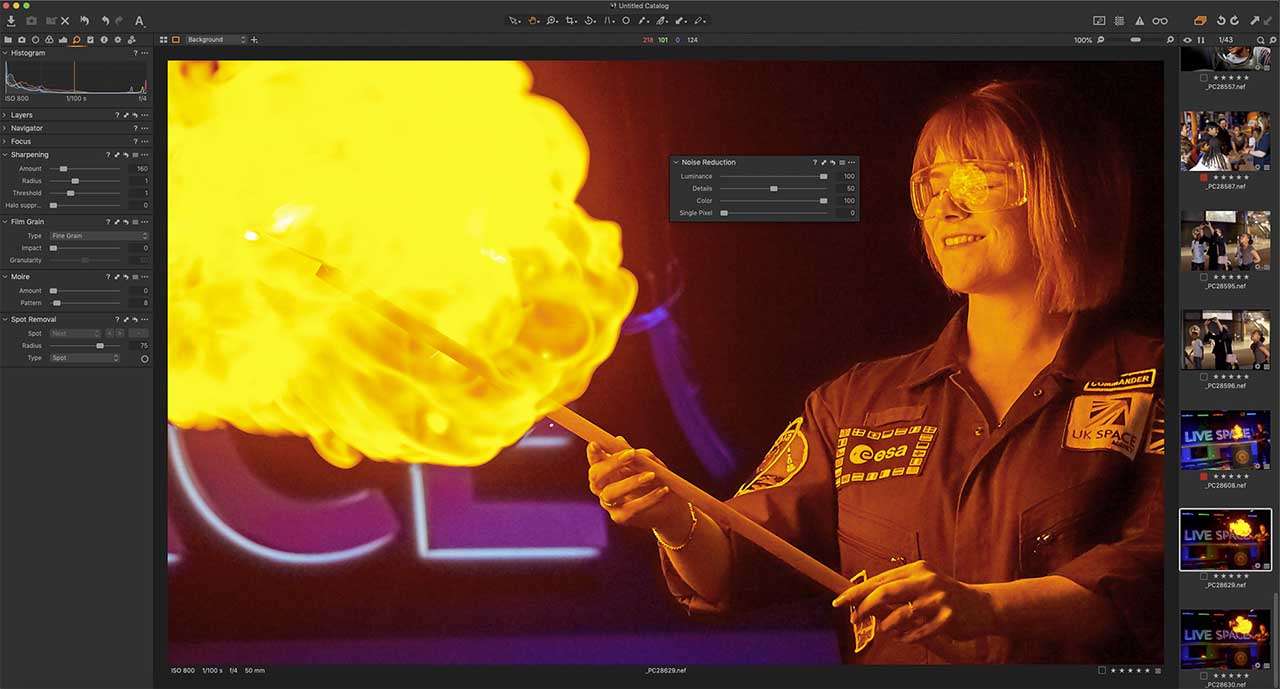1280x689 pixels.
Task: Select thumbnail _PC28608.nef in browser
Action: (1225, 440)
